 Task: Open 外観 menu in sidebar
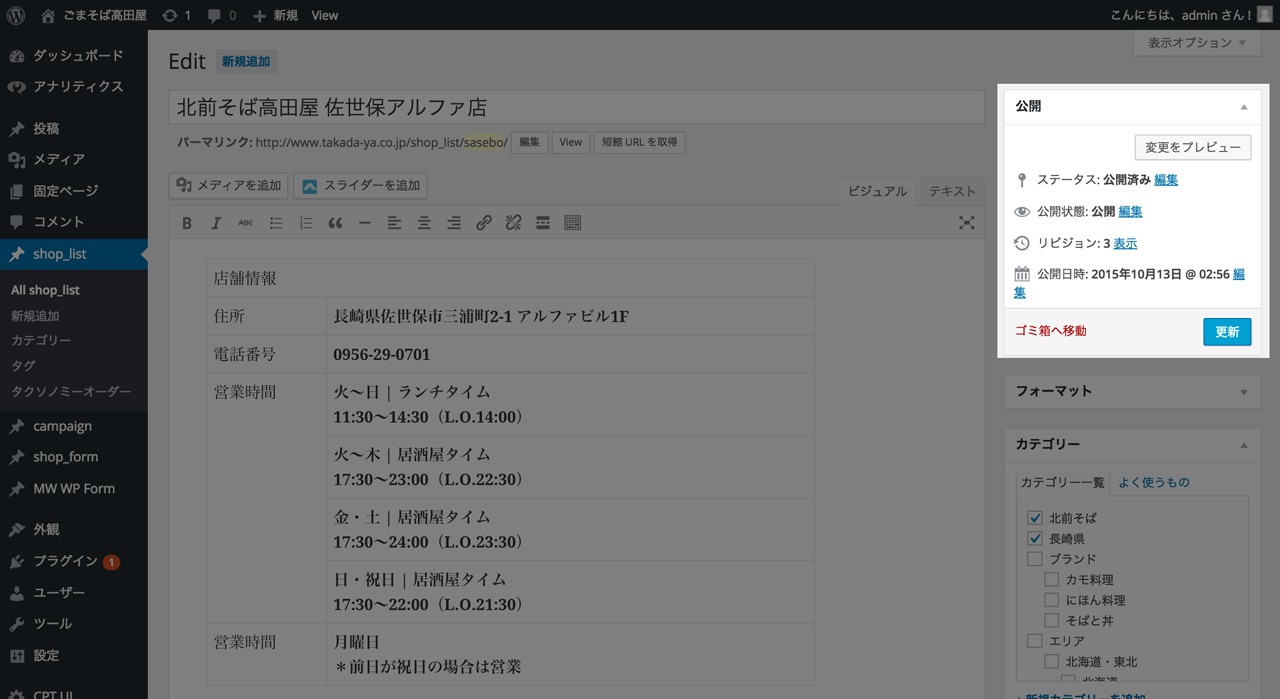(x=74, y=530)
